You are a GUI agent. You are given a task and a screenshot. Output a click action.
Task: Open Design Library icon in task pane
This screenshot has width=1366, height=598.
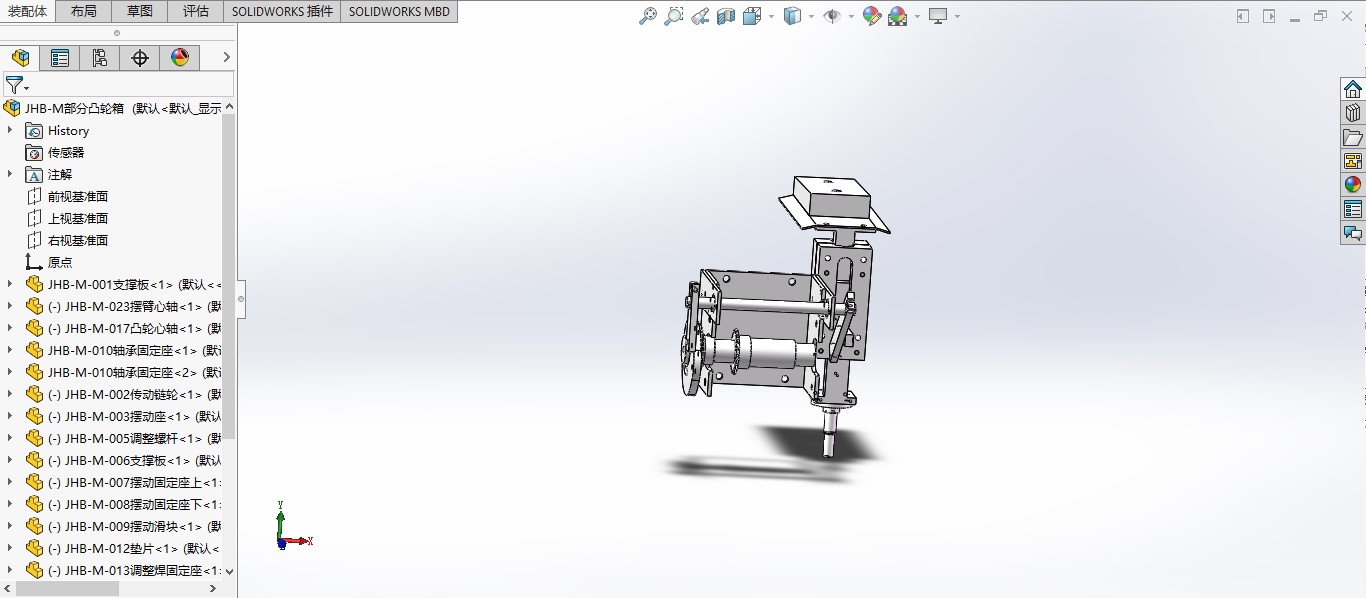coord(1353,113)
